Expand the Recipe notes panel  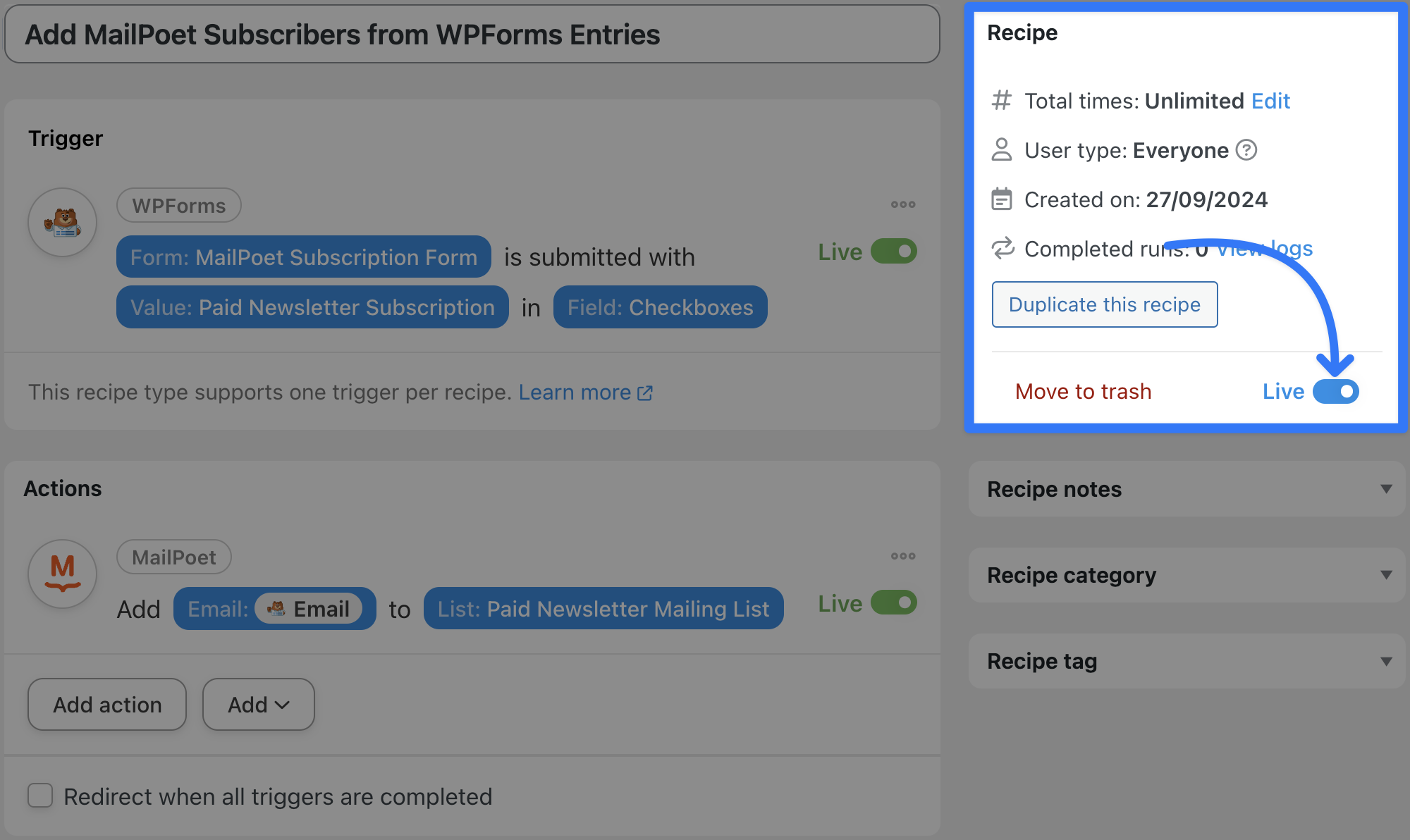pyautogui.click(x=1385, y=489)
